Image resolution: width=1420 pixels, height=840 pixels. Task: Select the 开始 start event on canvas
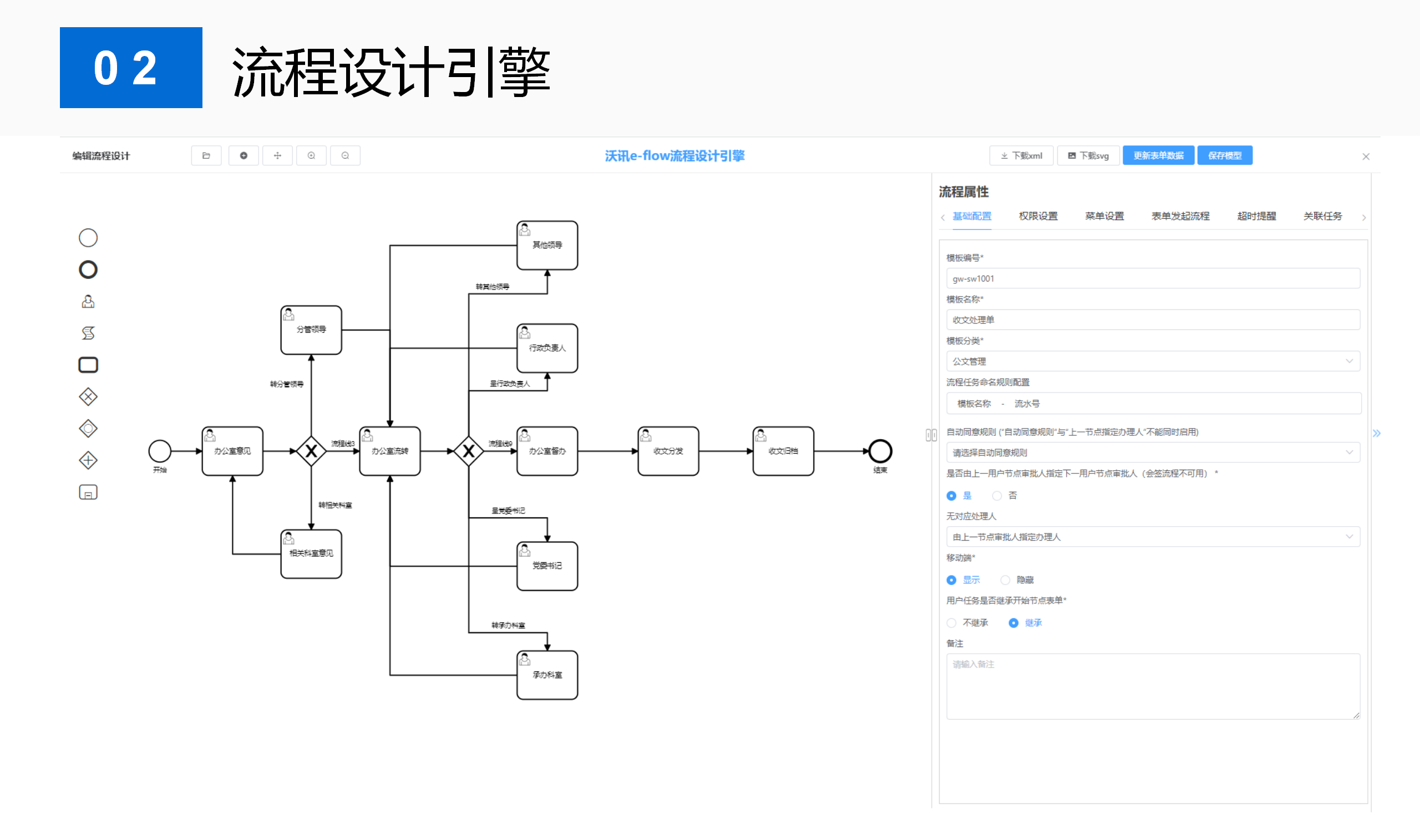point(160,451)
